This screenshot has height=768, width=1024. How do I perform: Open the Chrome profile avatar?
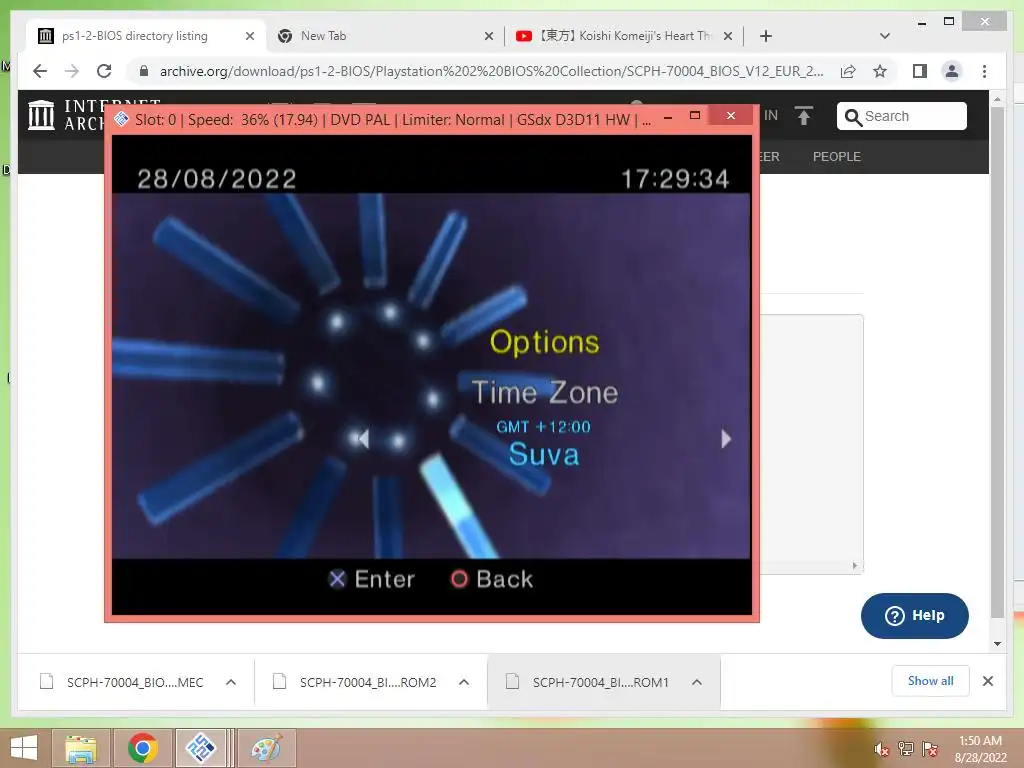tap(952, 71)
